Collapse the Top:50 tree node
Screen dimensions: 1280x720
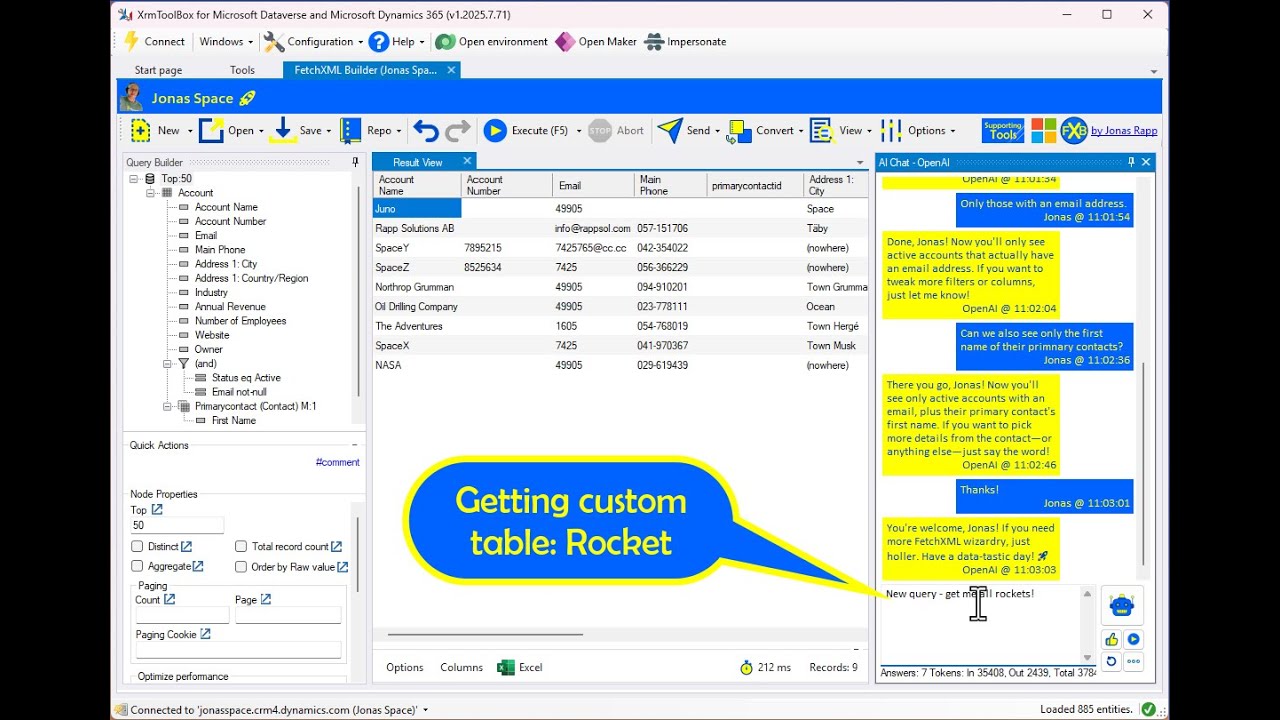tap(134, 179)
